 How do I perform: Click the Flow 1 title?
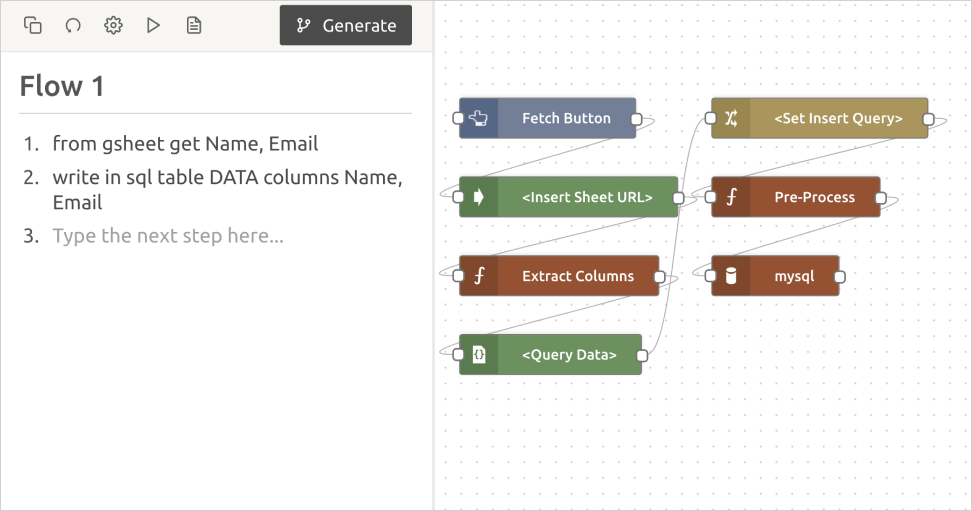62,87
